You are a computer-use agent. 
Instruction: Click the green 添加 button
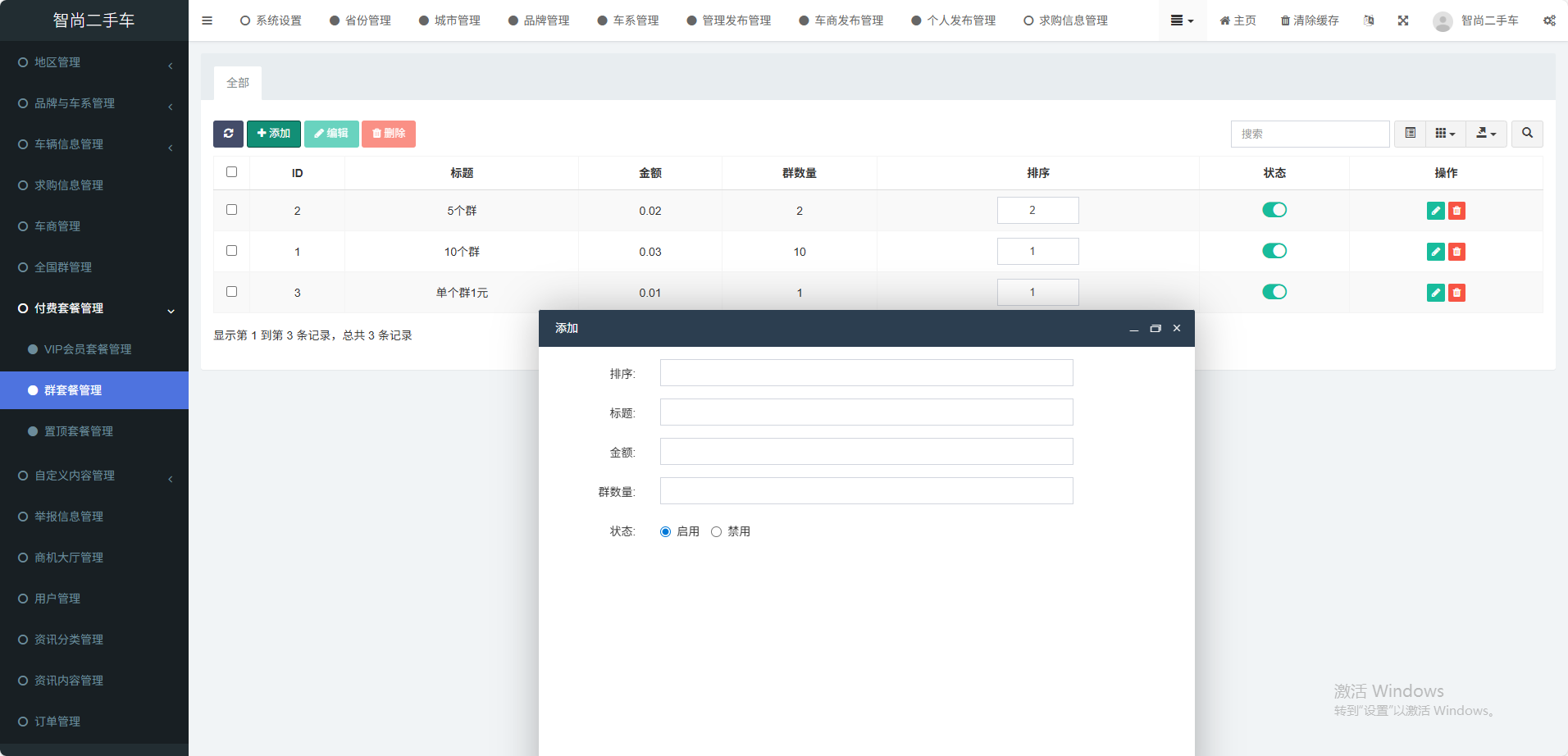pyautogui.click(x=274, y=134)
